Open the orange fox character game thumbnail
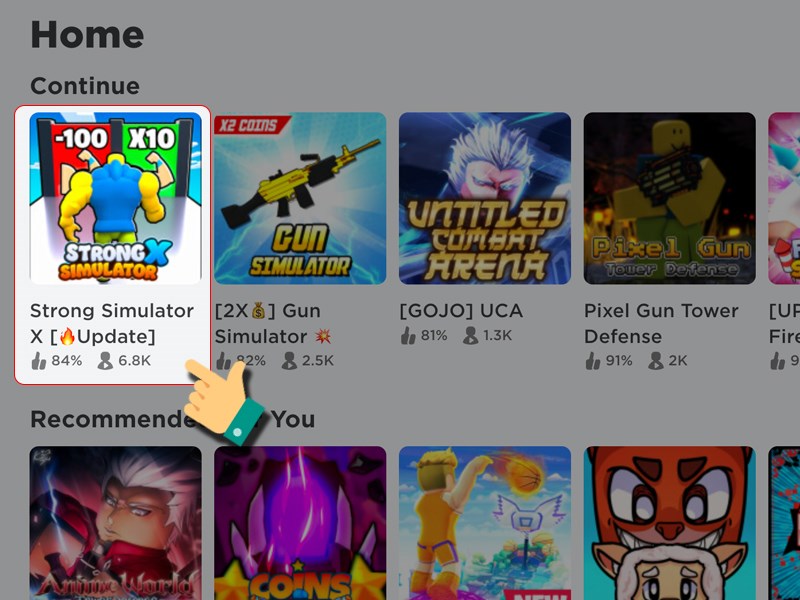Image resolution: width=800 pixels, height=600 pixels. [669, 523]
